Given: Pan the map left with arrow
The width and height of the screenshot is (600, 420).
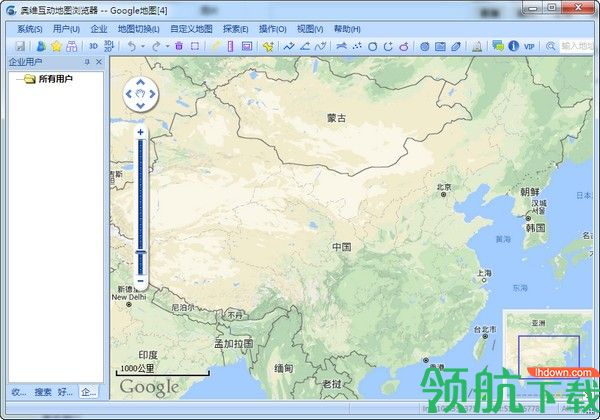Looking at the screenshot, I should click(129, 94).
